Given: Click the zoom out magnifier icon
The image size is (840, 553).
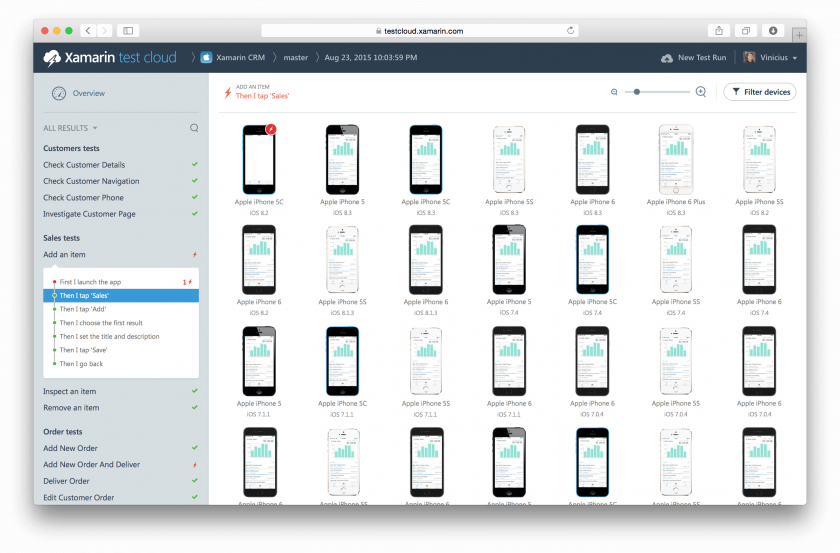Looking at the screenshot, I should 614,92.
